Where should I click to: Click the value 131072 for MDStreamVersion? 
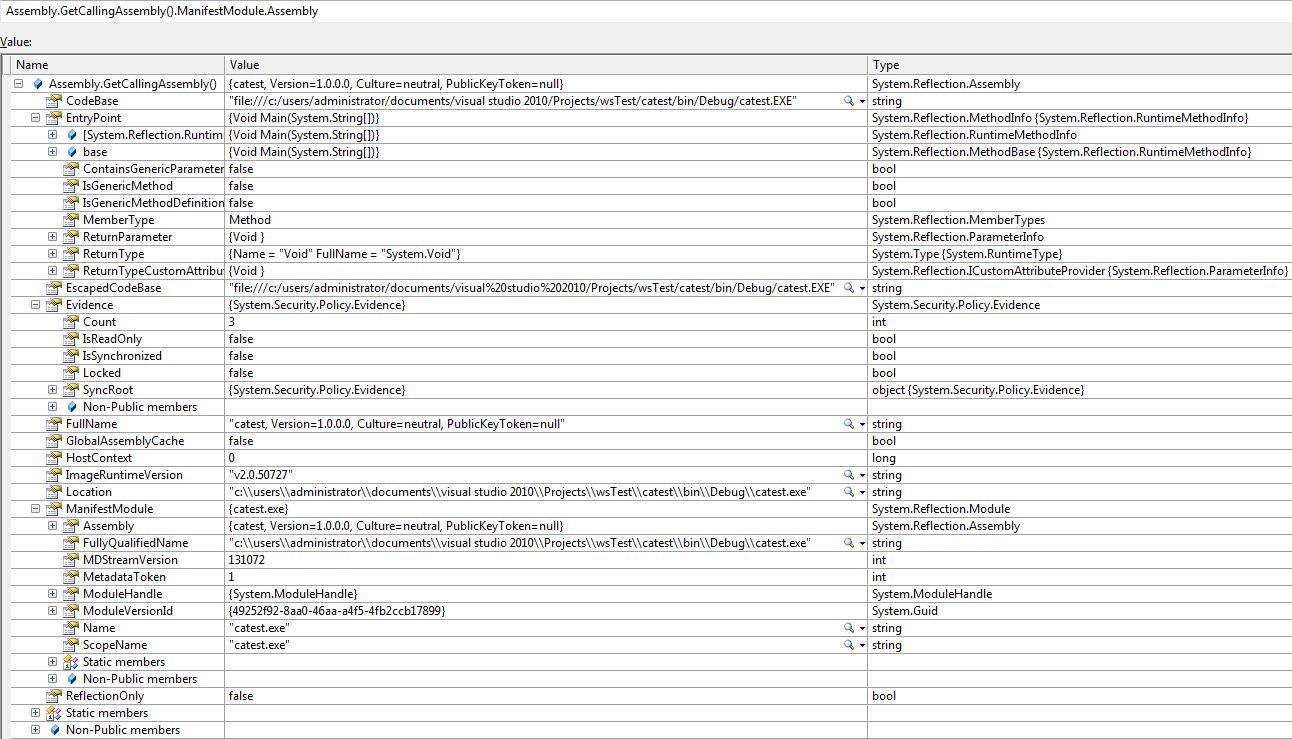pyautogui.click(x=247, y=560)
